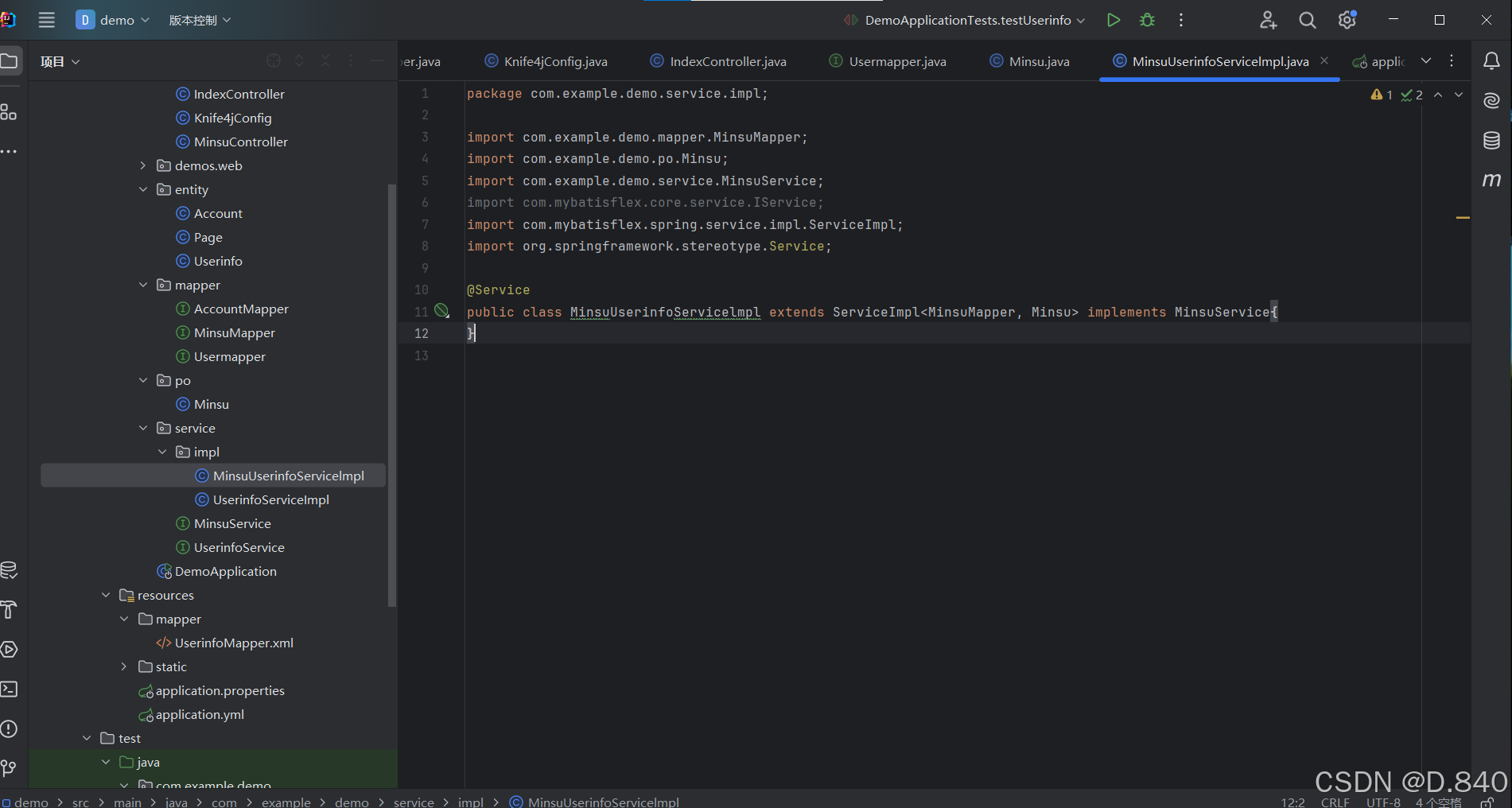Click UTF-8 encoding in the status bar
The width and height of the screenshot is (1512, 808).
pyautogui.click(x=1383, y=802)
